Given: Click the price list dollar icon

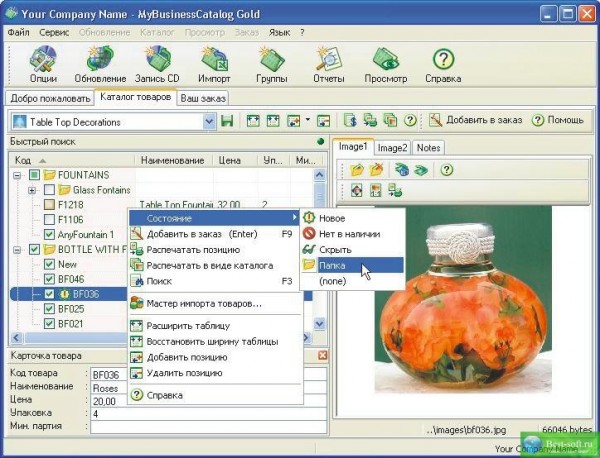Looking at the screenshot, I should 350,121.
